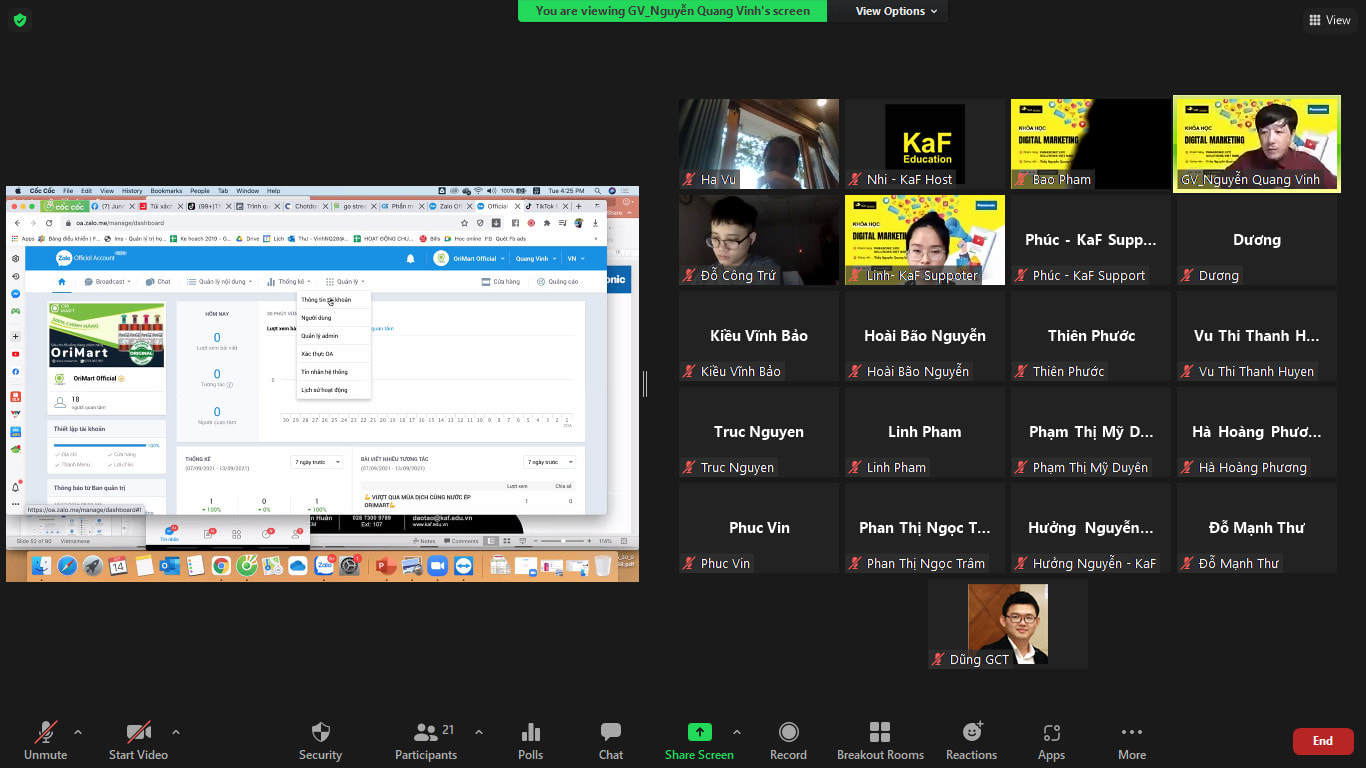Screen dimensions: 1366x768
Task: Select Xác thực OA menu entry
Action: click(x=334, y=354)
